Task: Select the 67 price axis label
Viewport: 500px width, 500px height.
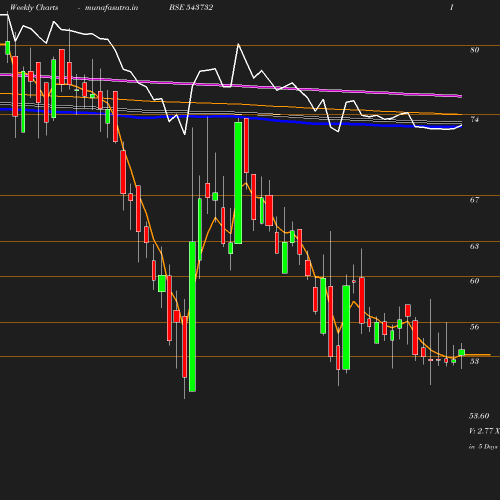Action: click(474, 200)
